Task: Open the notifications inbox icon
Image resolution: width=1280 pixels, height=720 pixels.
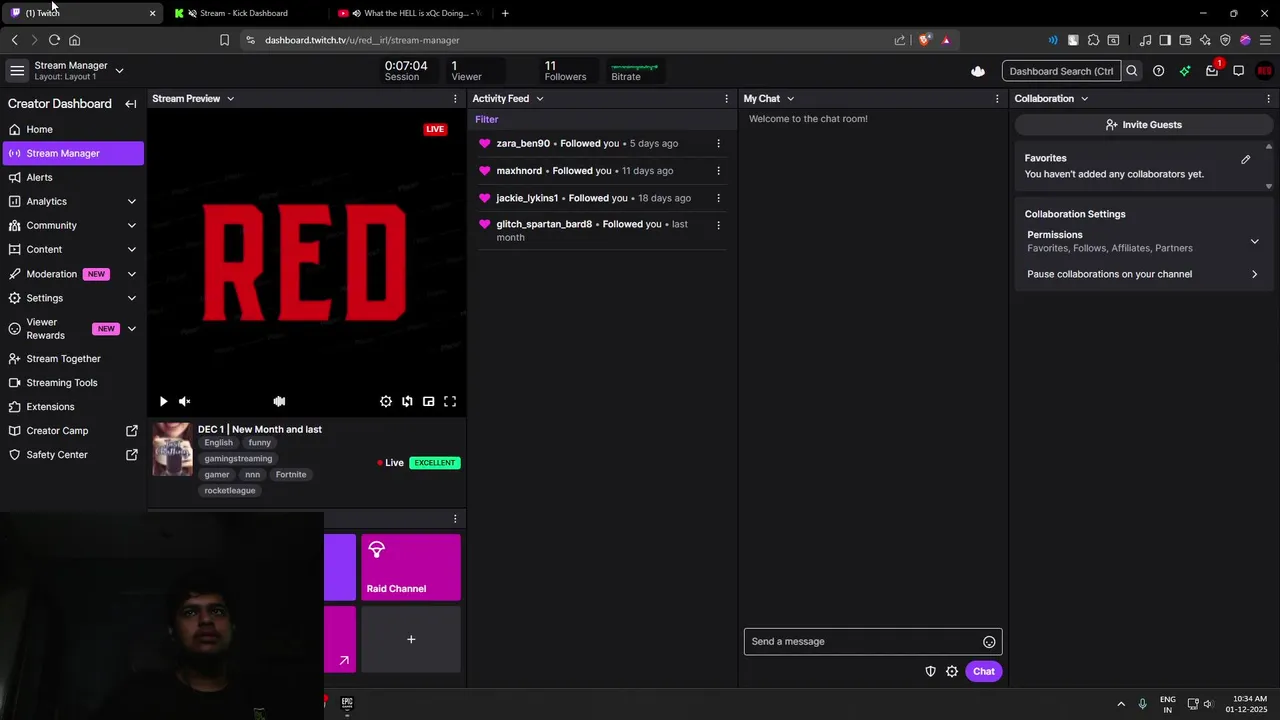Action: 1212,71
